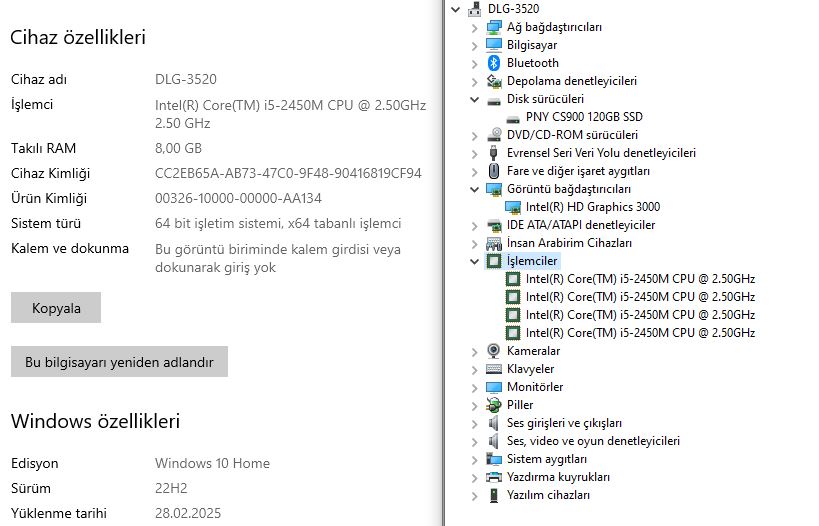The height and width of the screenshot is (526, 819).
Task: Click the Takılı RAM label
Action: click(x=43, y=148)
